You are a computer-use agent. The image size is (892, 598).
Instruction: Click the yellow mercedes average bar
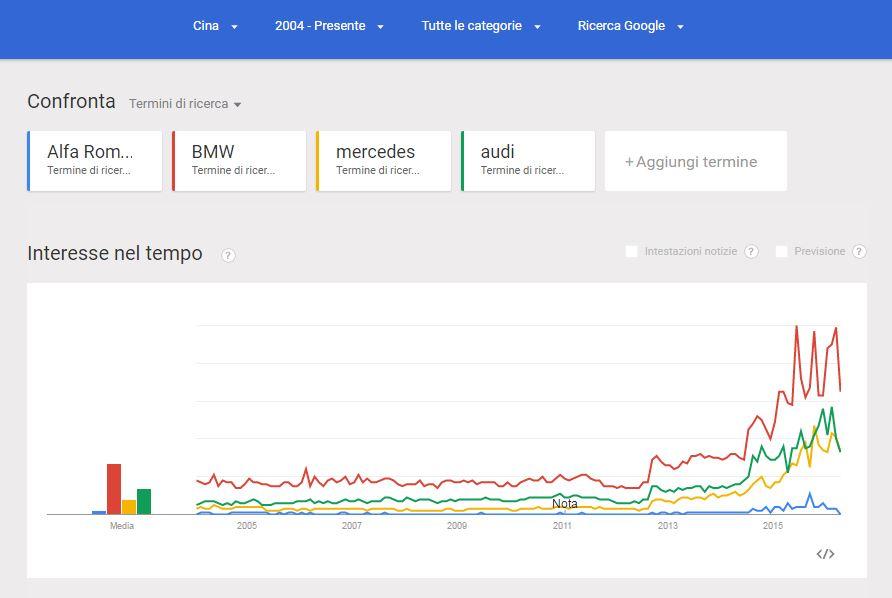click(x=129, y=507)
